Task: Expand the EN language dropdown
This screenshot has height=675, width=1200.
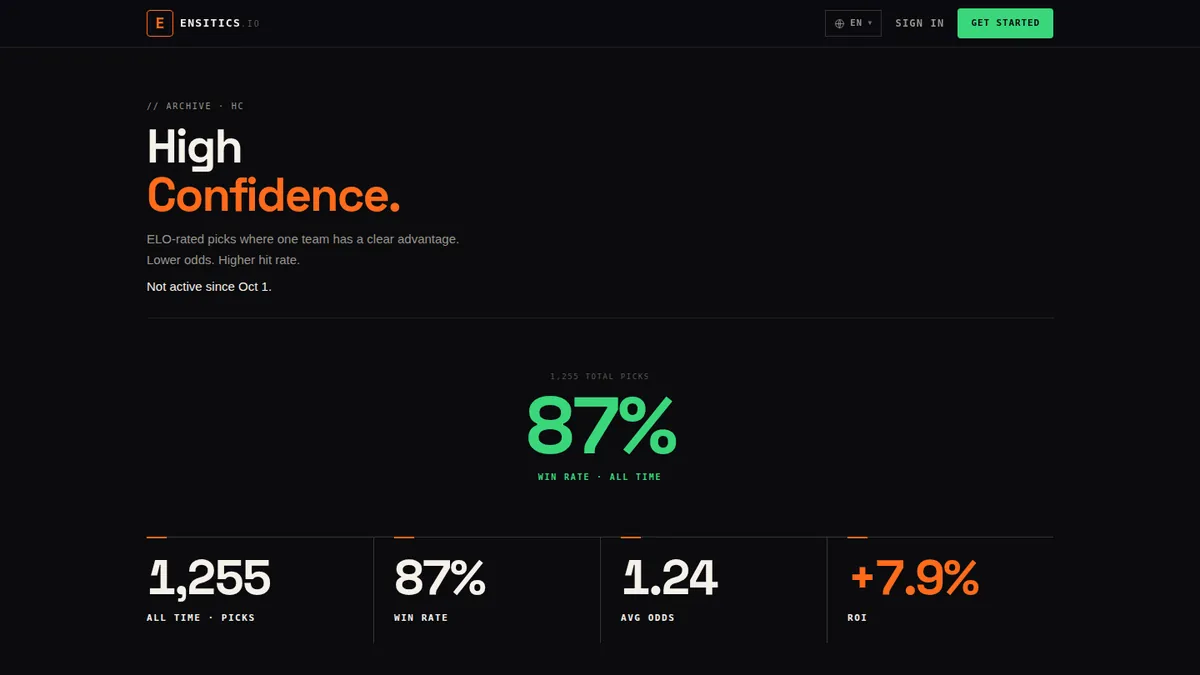Action: pos(853,23)
